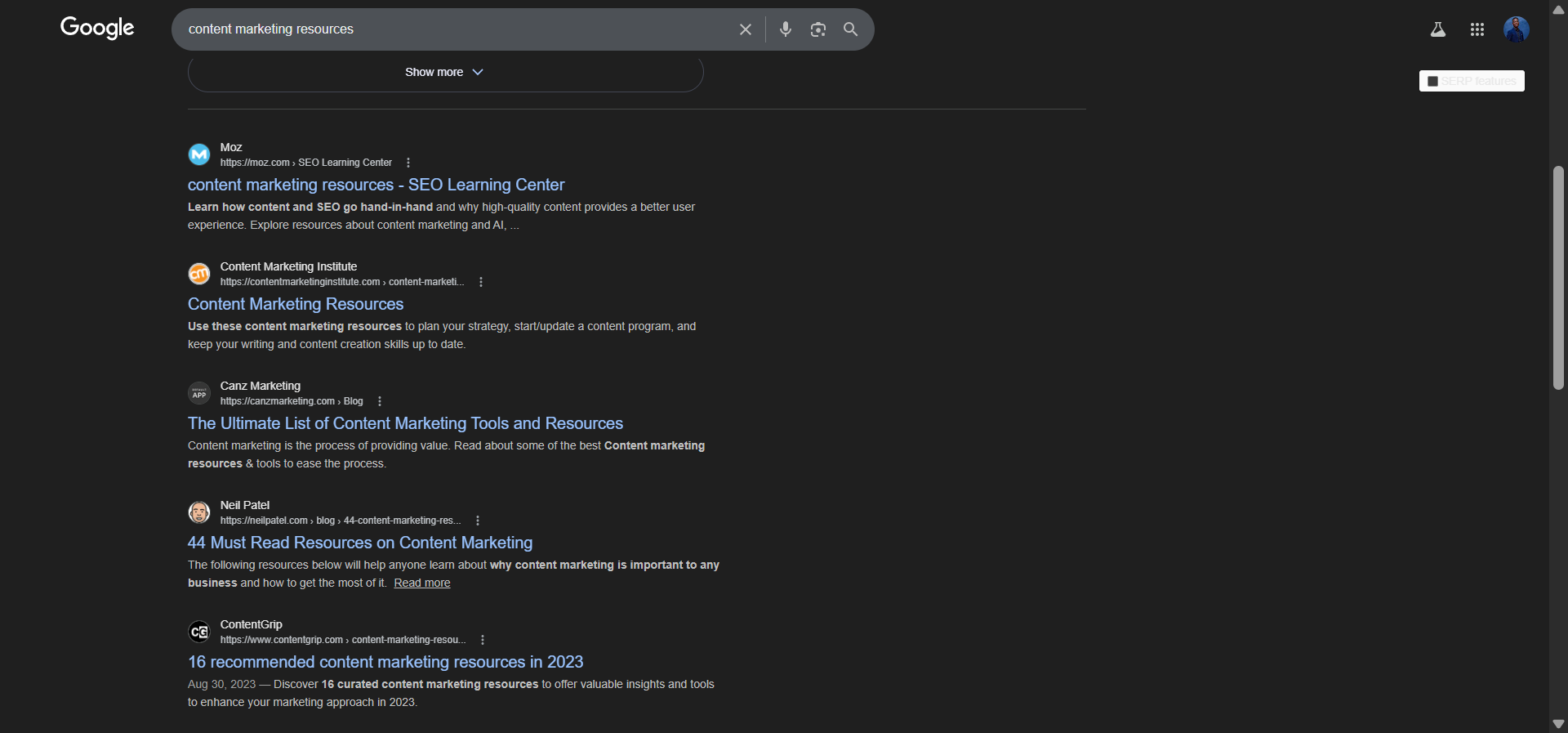Click the www.contentgrip.com URL text
The height and width of the screenshot is (733, 1568).
[x=343, y=640]
